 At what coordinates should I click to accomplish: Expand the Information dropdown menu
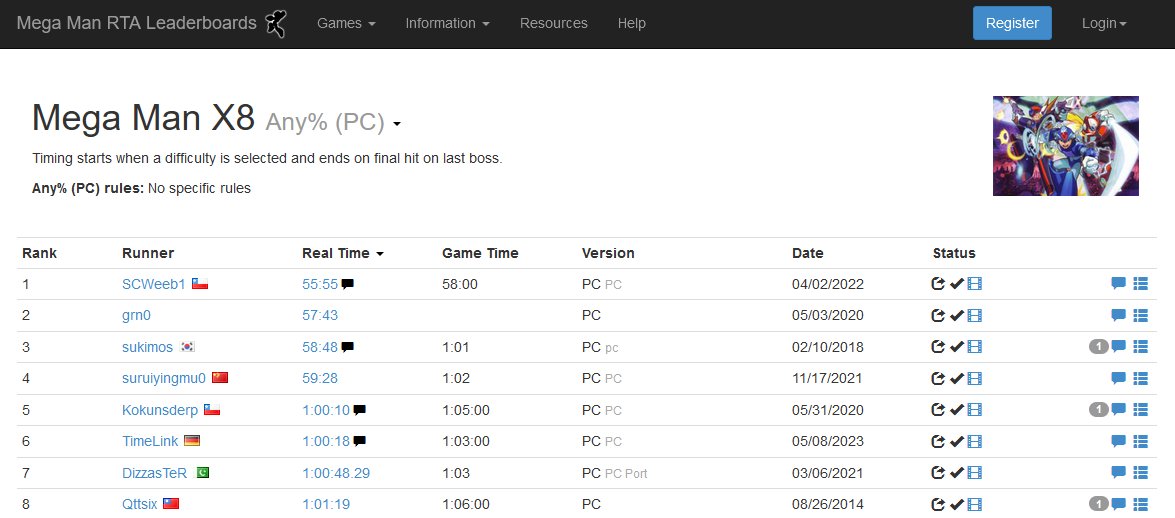point(447,24)
